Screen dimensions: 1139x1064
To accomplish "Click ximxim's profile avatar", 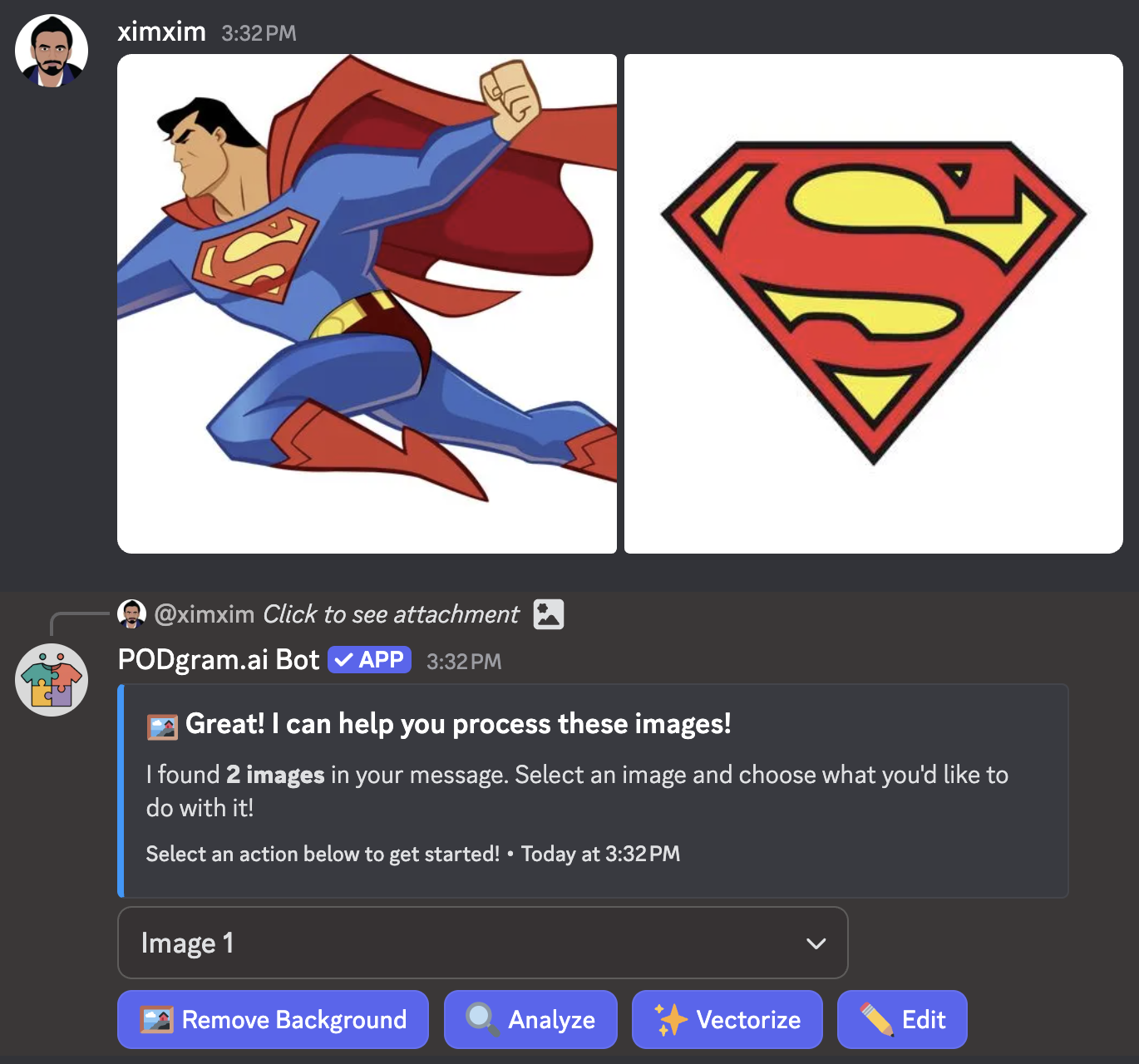I will click(x=52, y=51).
